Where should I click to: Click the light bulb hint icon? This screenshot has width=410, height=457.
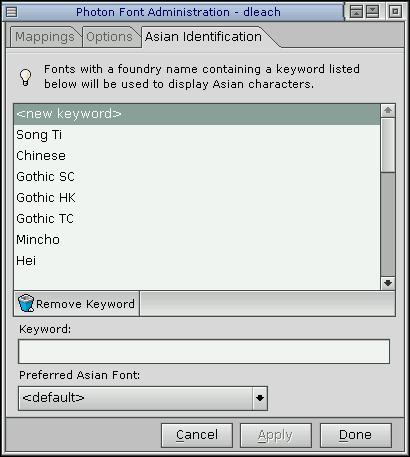coord(26,77)
